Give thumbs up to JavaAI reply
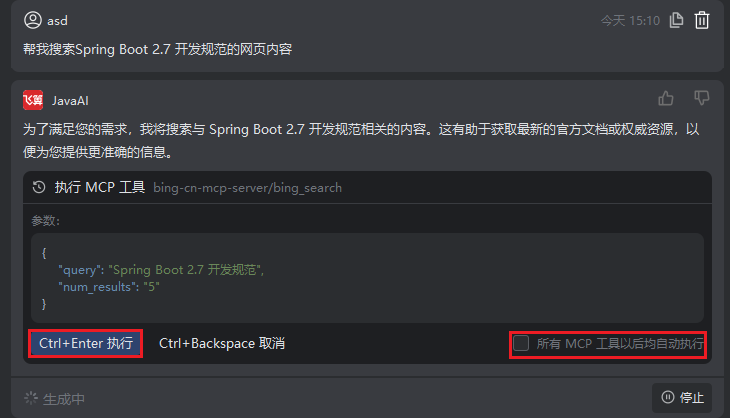The image size is (730, 418). (x=666, y=98)
